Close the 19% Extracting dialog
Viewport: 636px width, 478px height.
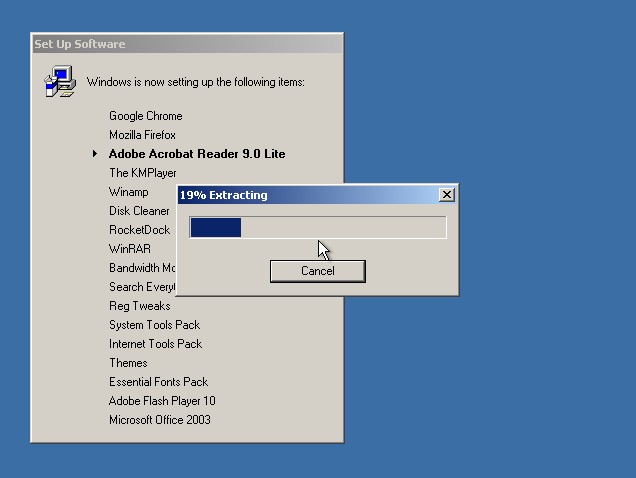tap(447, 195)
